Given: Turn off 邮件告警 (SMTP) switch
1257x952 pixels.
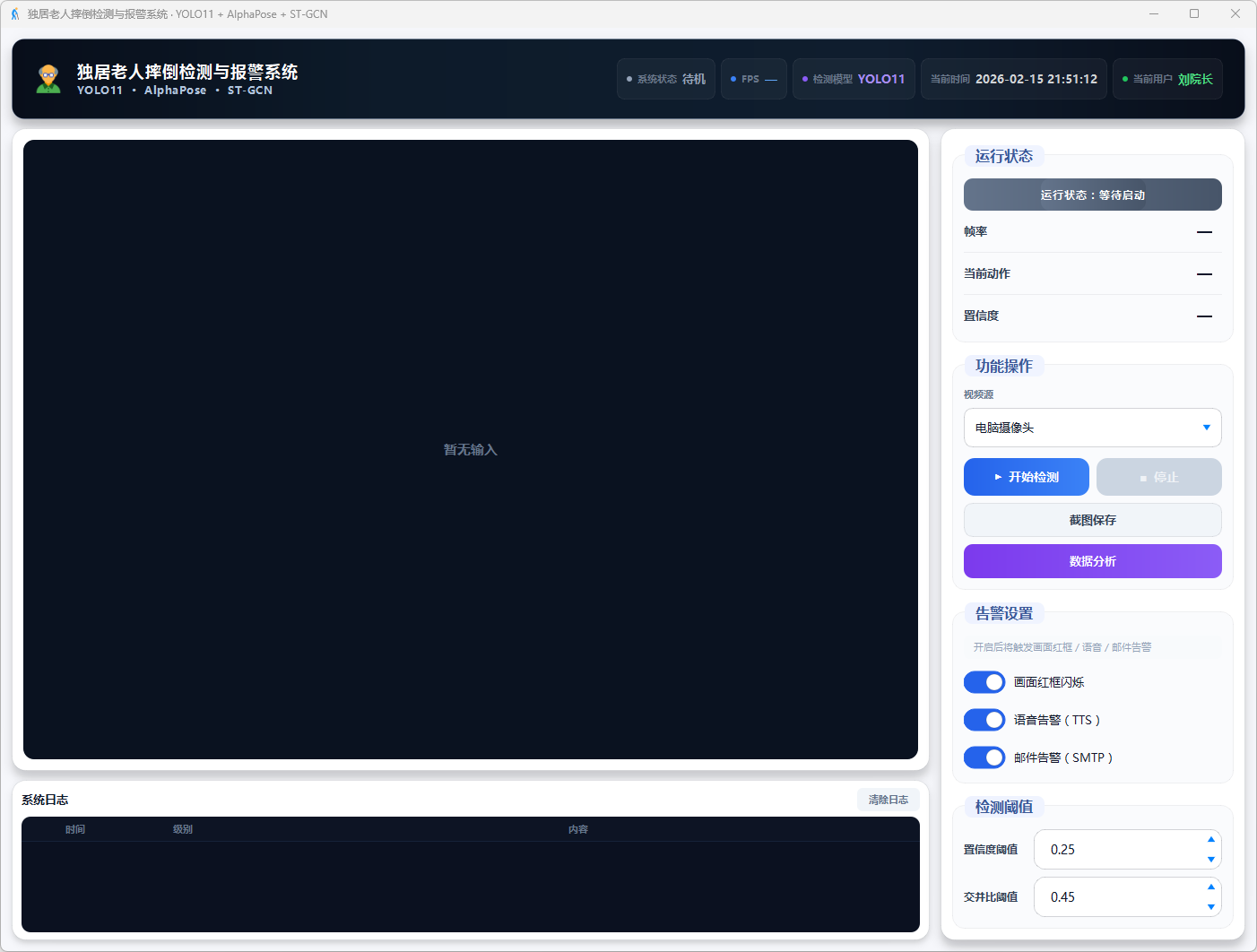Looking at the screenshot, I should (x=984, y=757).
